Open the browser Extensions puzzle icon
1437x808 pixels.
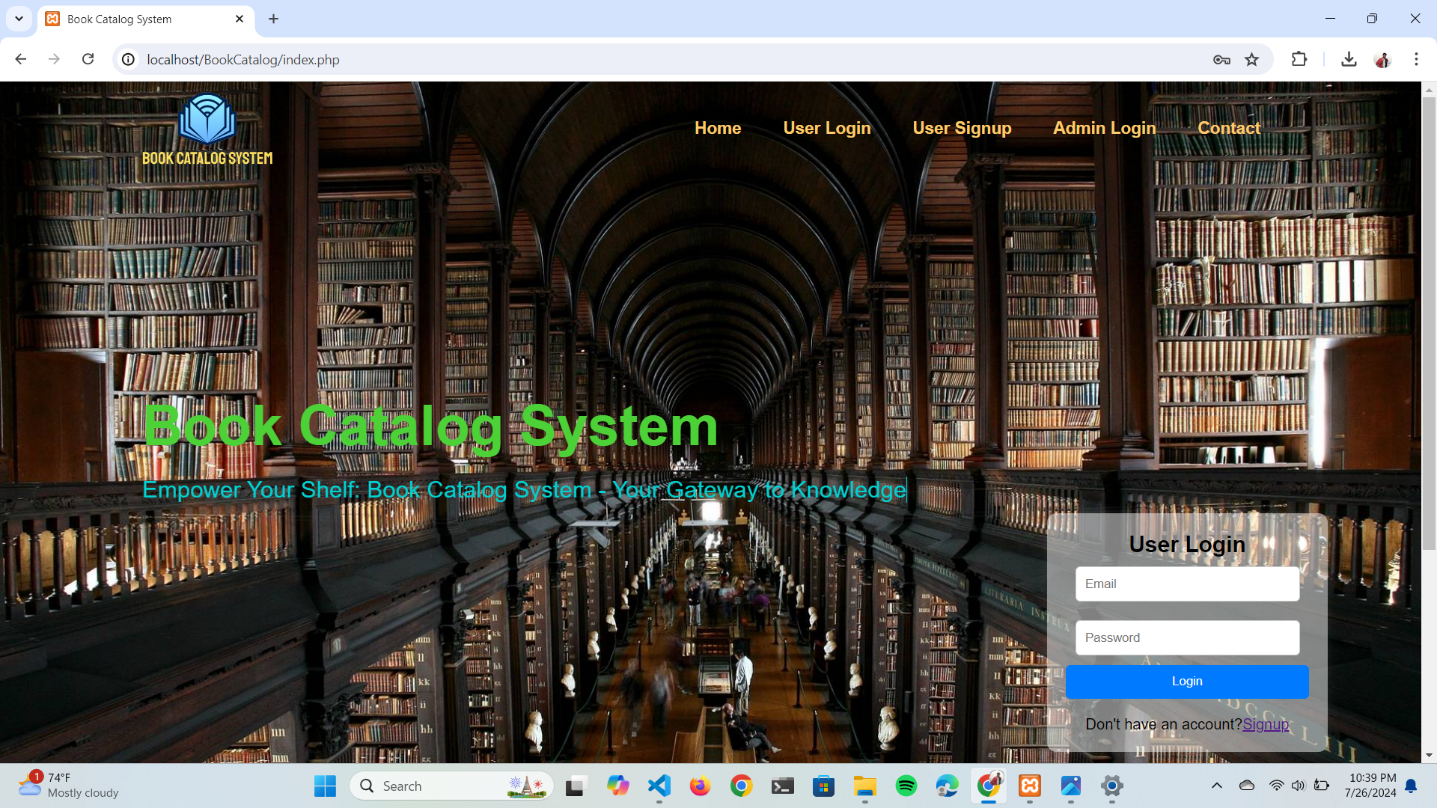1299,59
